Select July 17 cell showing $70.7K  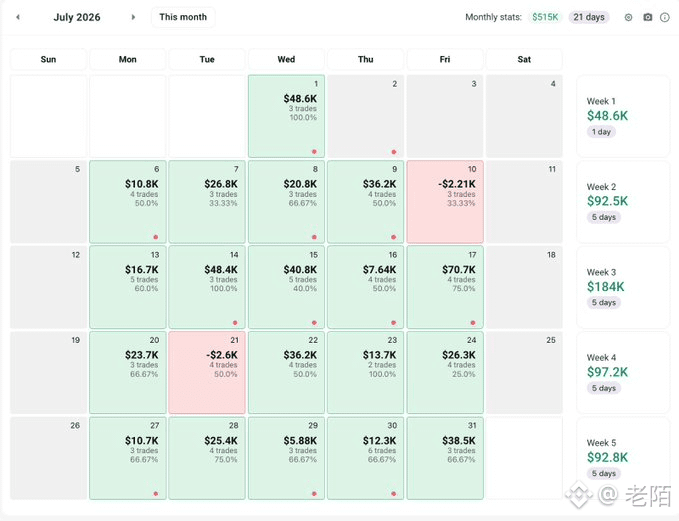coord(445,287)
